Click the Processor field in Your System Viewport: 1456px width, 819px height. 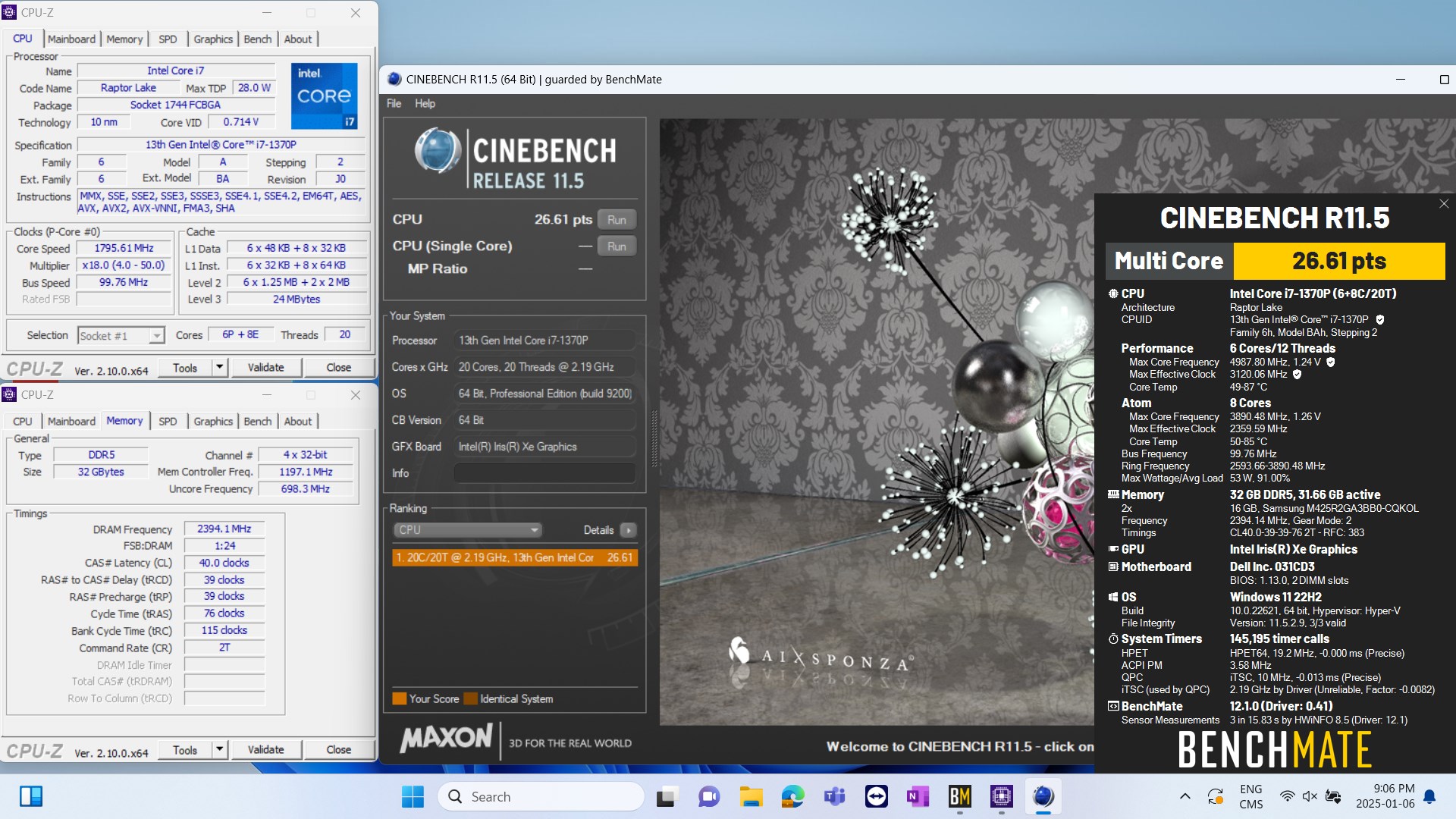point(544,340)
